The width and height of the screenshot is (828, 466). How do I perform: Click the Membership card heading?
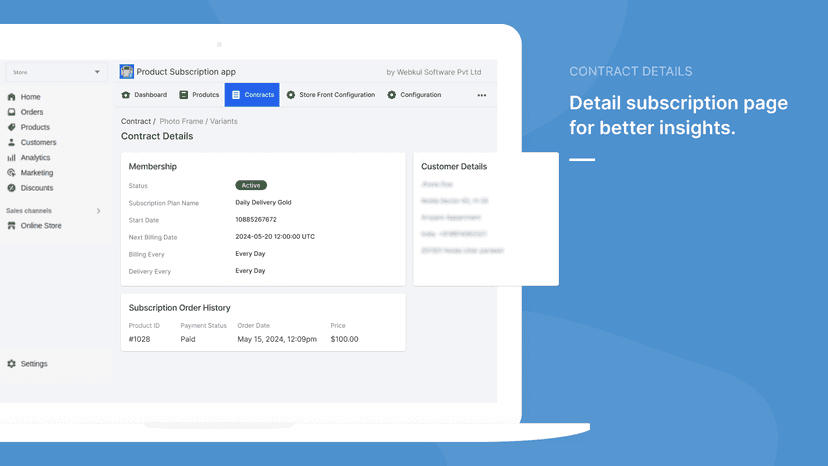pyautogui.click(x=153, y=166)
